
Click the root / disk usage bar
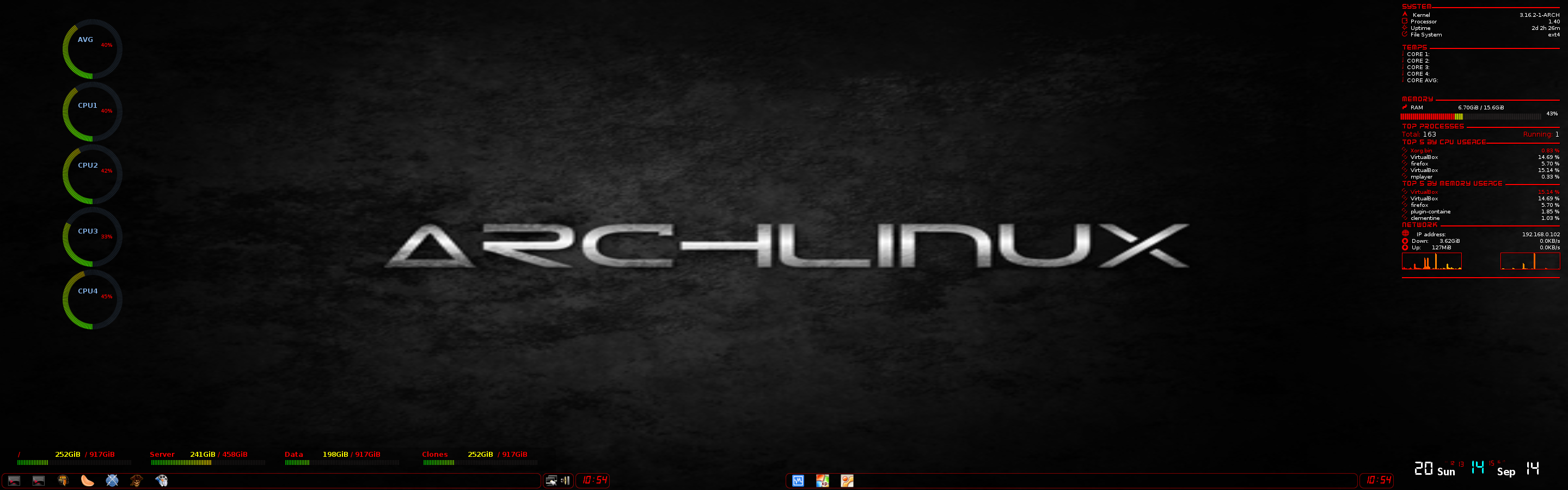74,463
